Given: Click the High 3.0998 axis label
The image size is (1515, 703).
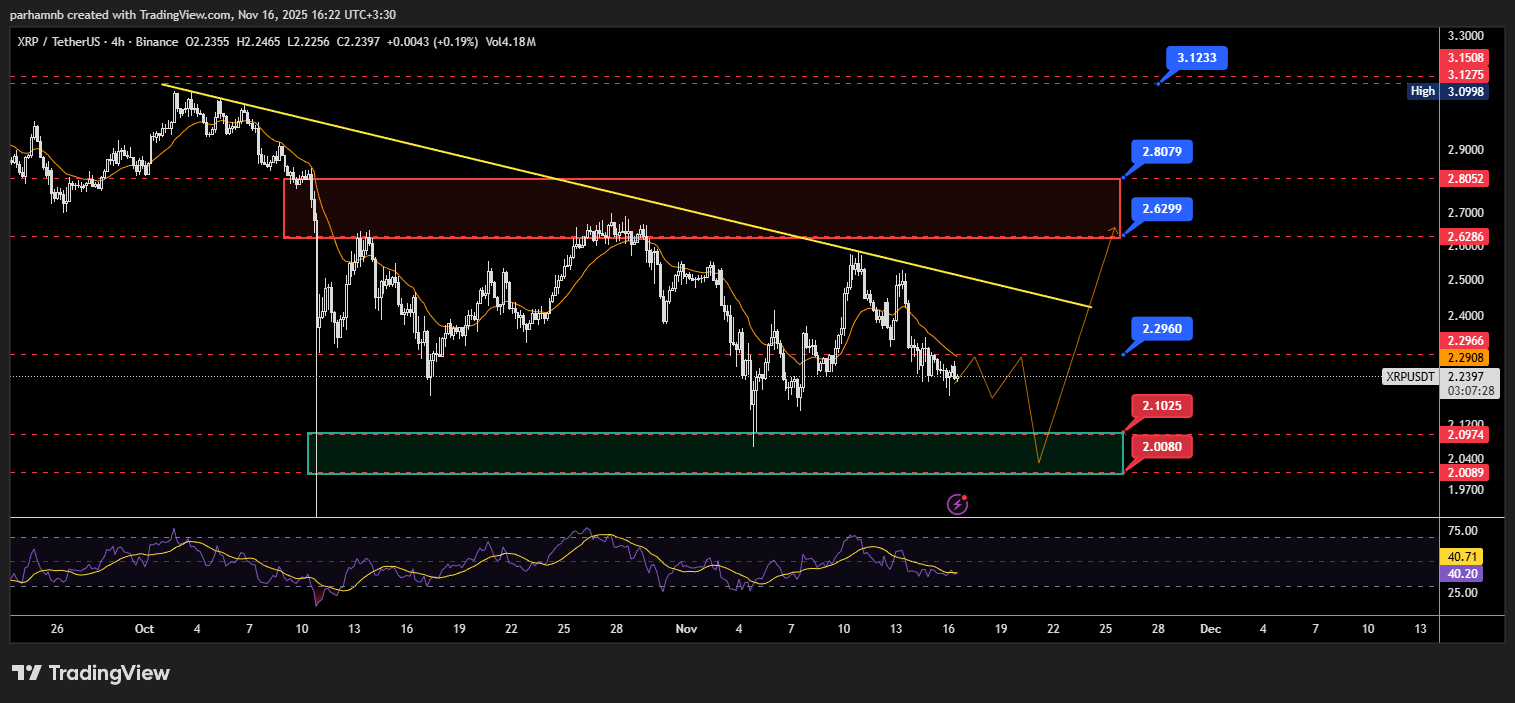Looking at the screenshot, I should (1447, 91).
